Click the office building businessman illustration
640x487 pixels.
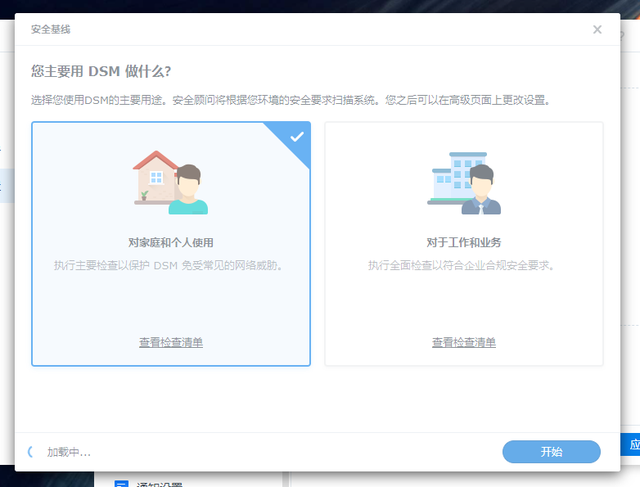click(464, 183)
